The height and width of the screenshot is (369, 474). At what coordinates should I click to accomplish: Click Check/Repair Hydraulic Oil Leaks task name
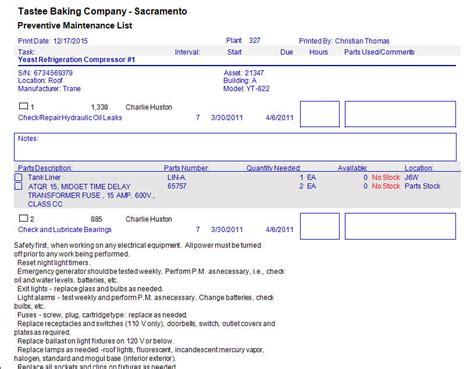pos(70,118)
